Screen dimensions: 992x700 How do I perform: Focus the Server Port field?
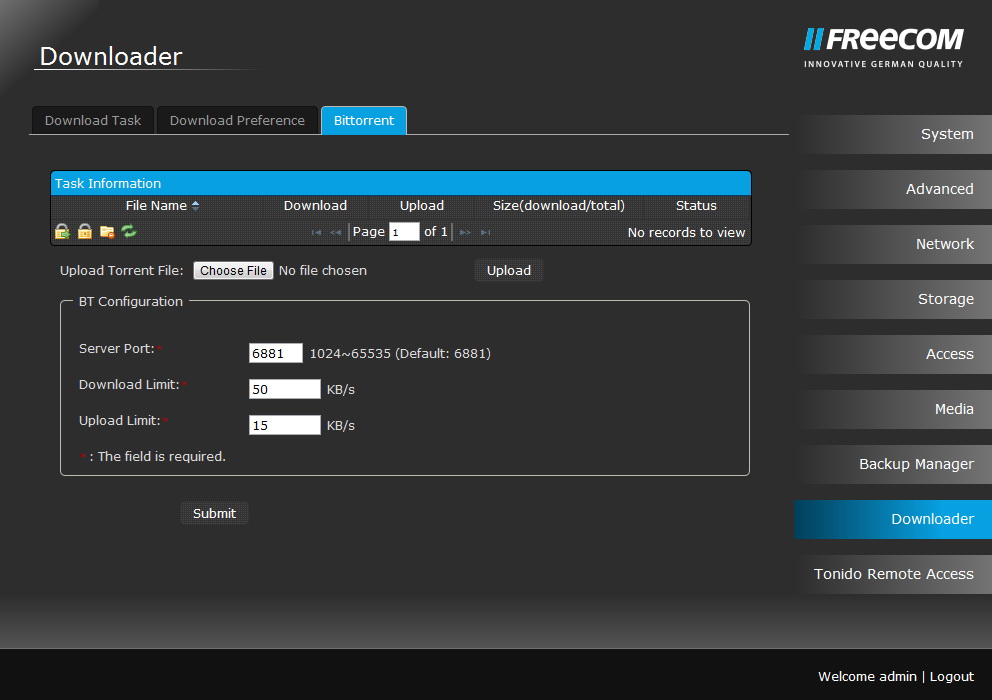pyautogui.click(x=276, y=353)
